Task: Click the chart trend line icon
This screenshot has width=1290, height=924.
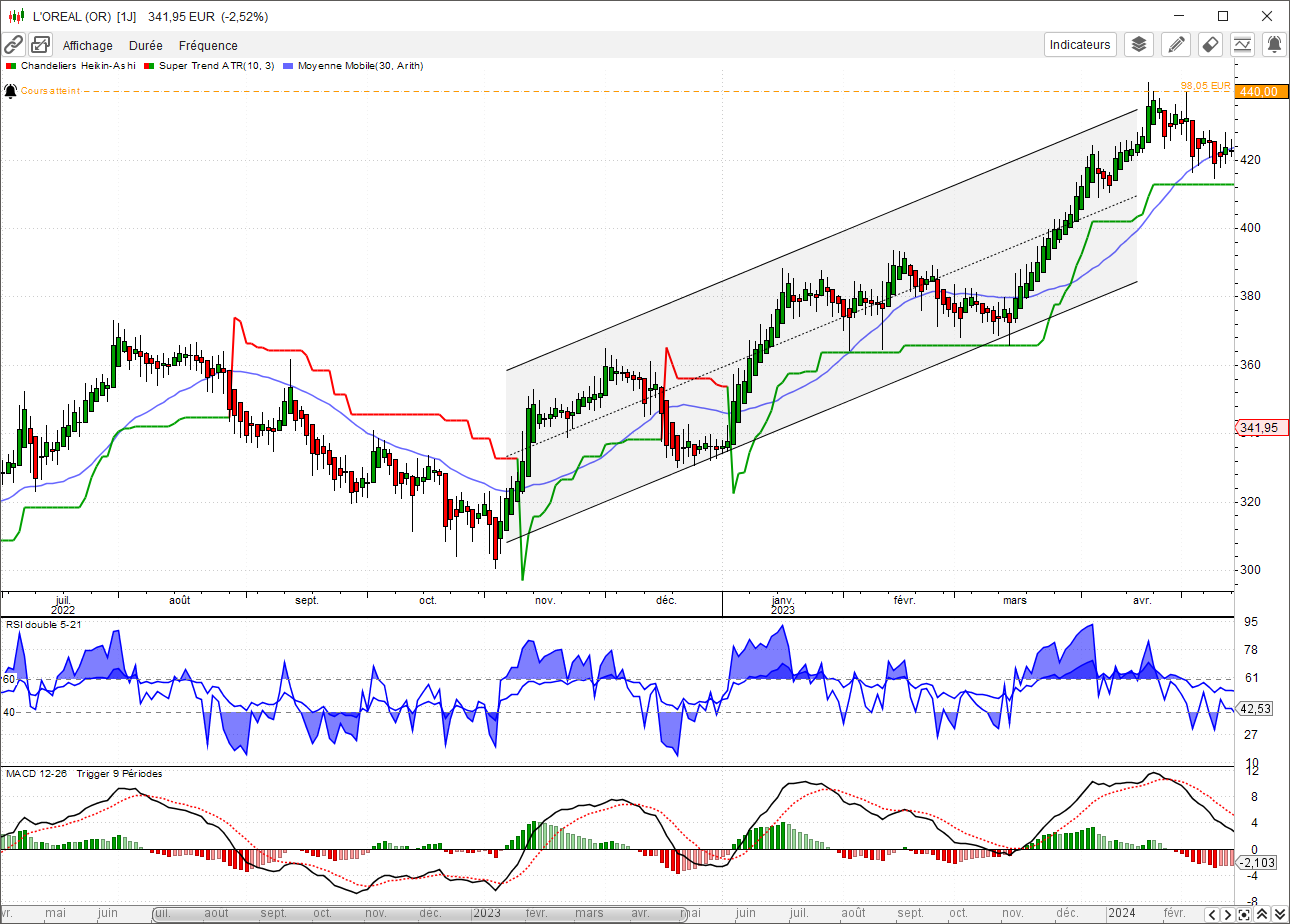Action: pyautogui.click(x=1242, y=44)
